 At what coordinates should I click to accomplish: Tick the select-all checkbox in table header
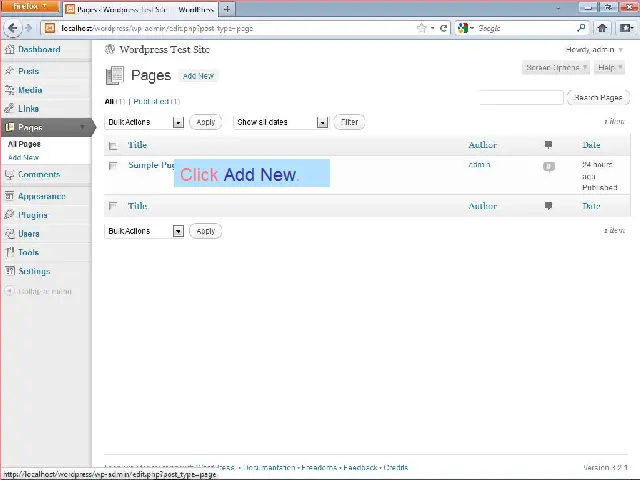coord(113,146)
